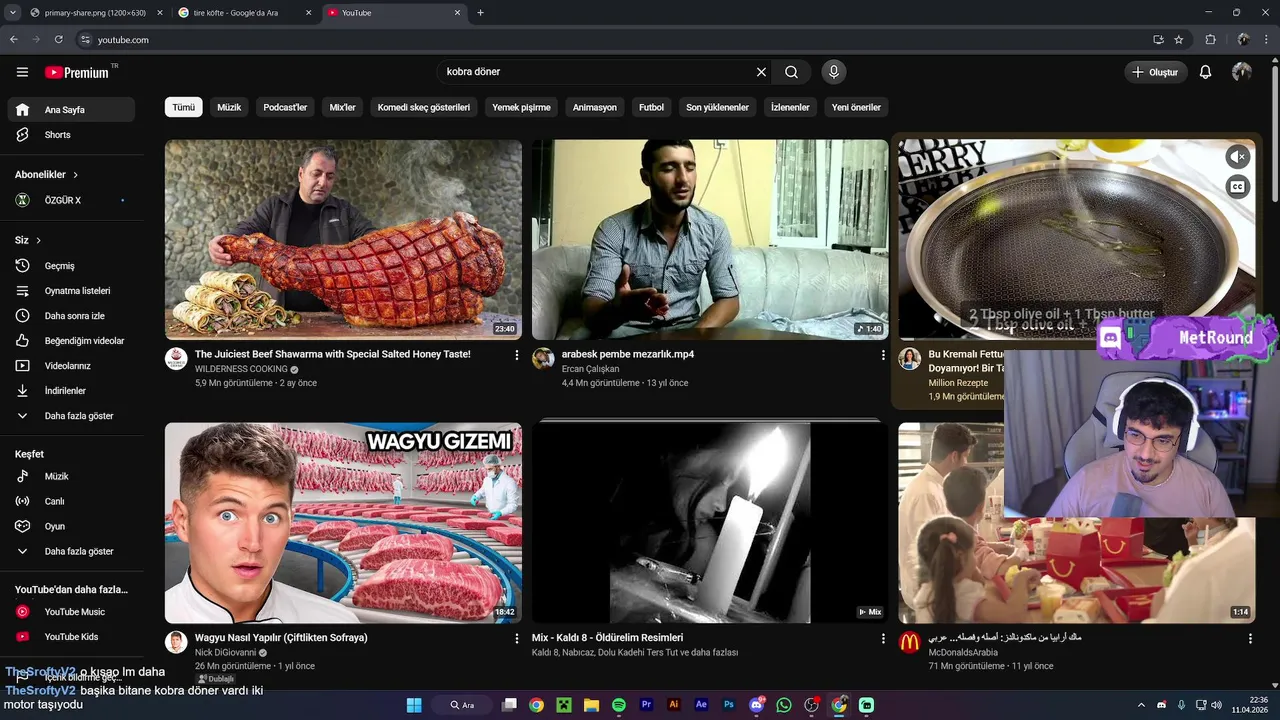Click the browser reload button
This screenshot has width=1280, height=720.
pos(59,40)
